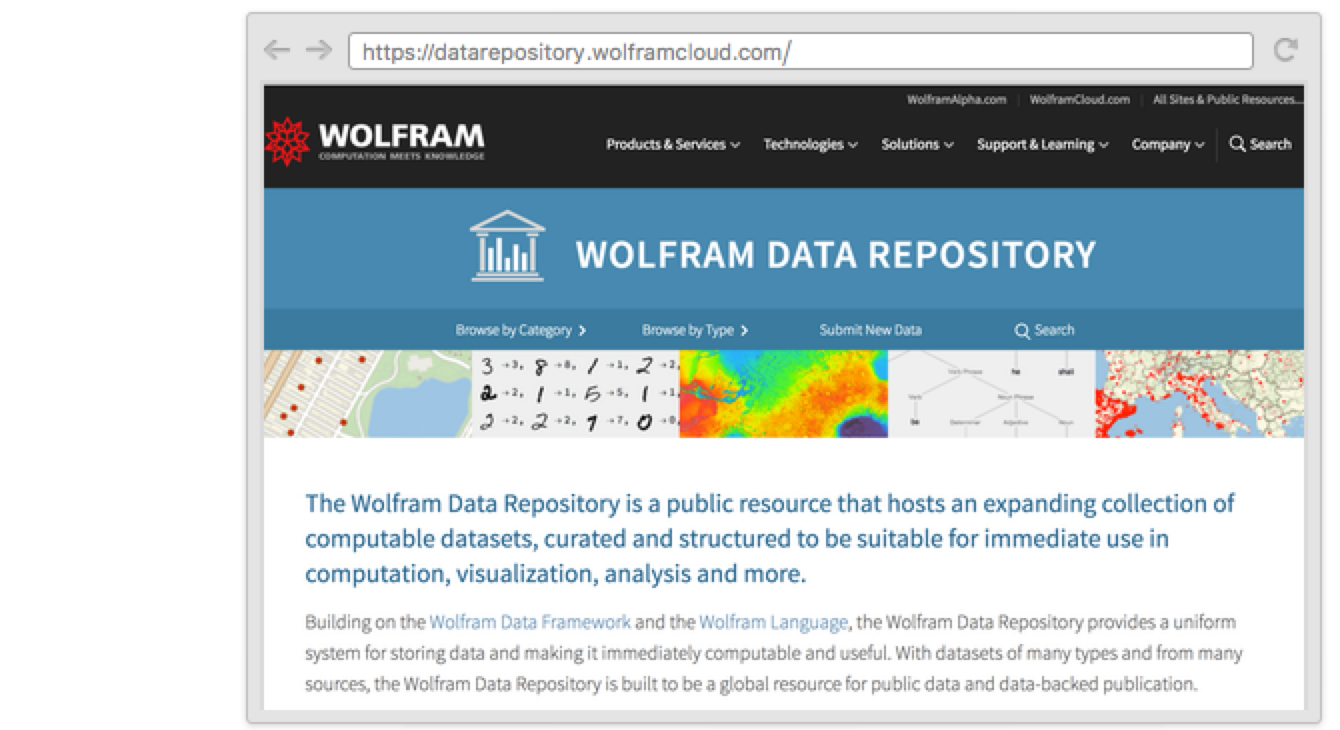Image resolution: width=1340 pixels, height=730 pixels.
Task: Expand the Products & Services menu
Action: click(x=673, y=144)
